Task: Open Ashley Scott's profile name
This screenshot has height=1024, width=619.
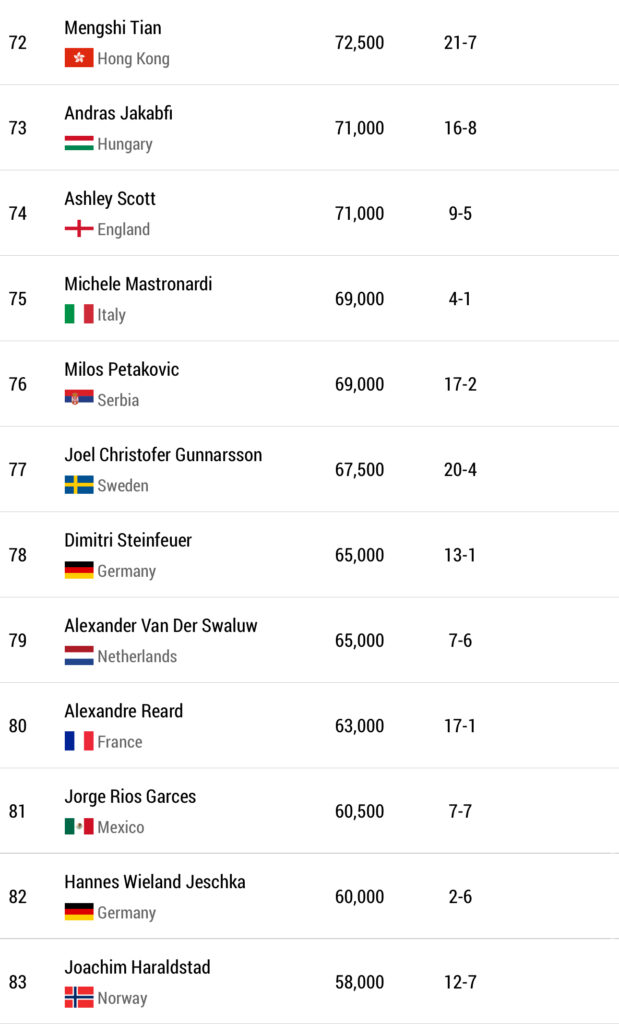Action: 110,199
